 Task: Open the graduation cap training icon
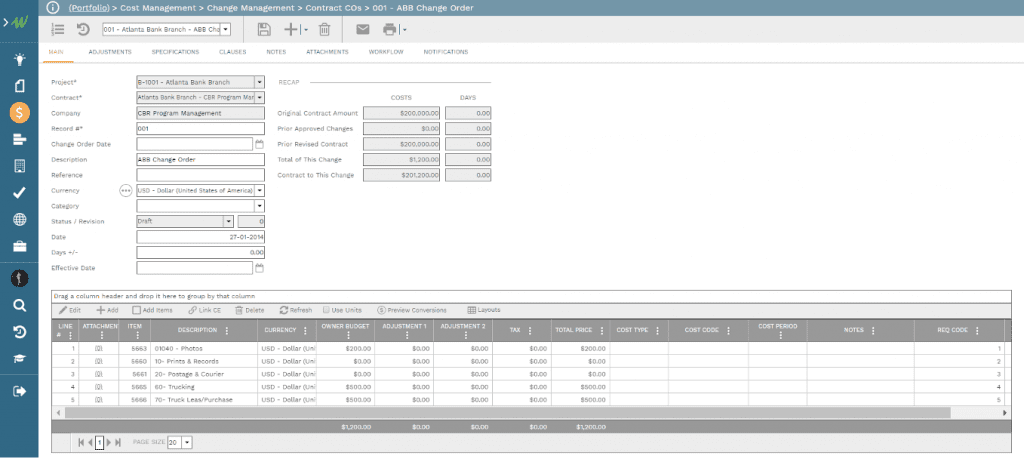pos(20,359)
